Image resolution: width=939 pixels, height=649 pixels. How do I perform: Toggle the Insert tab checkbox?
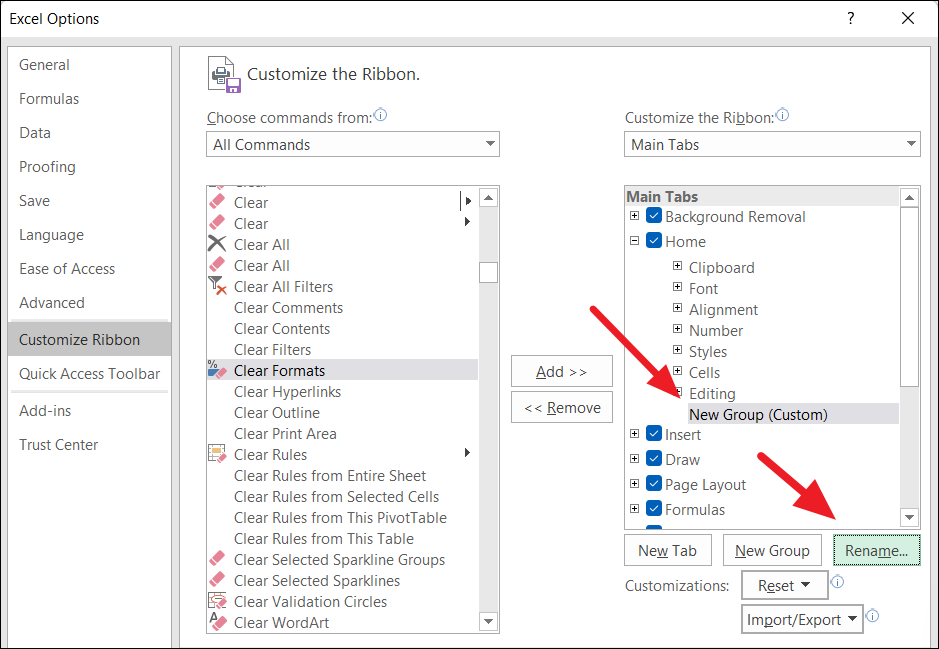coord(654,433)
